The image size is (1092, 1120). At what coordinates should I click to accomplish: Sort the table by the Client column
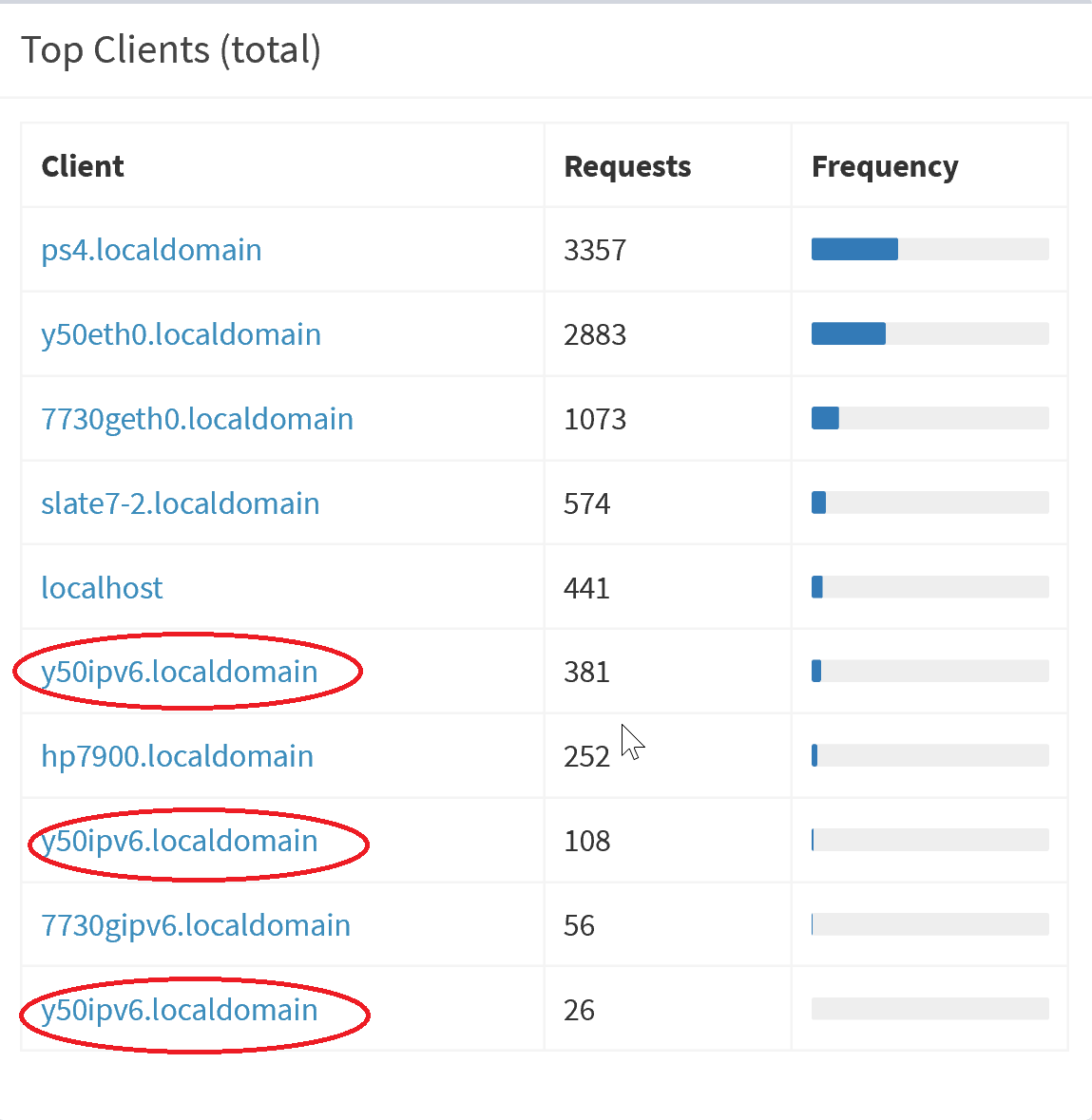coord(83,166)
